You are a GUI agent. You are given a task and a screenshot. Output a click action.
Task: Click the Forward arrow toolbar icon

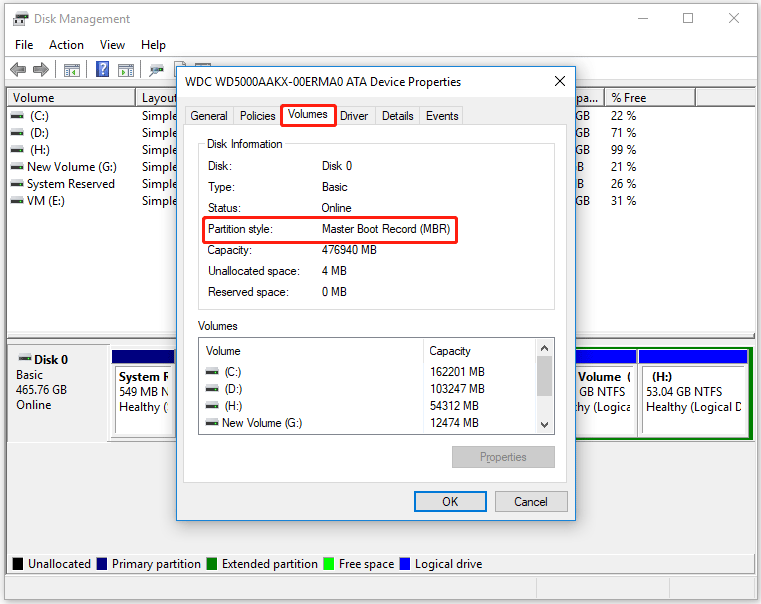(x=41, y=70)
